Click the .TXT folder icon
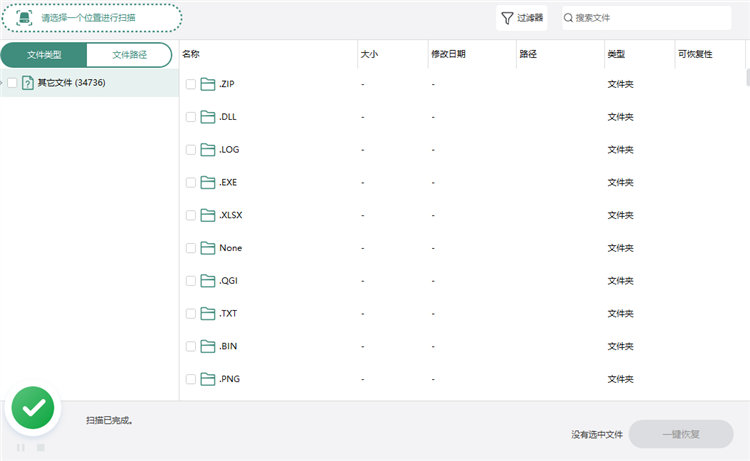Image resolution: width=750 pixels, height=461 pixels. coord(208,313)
